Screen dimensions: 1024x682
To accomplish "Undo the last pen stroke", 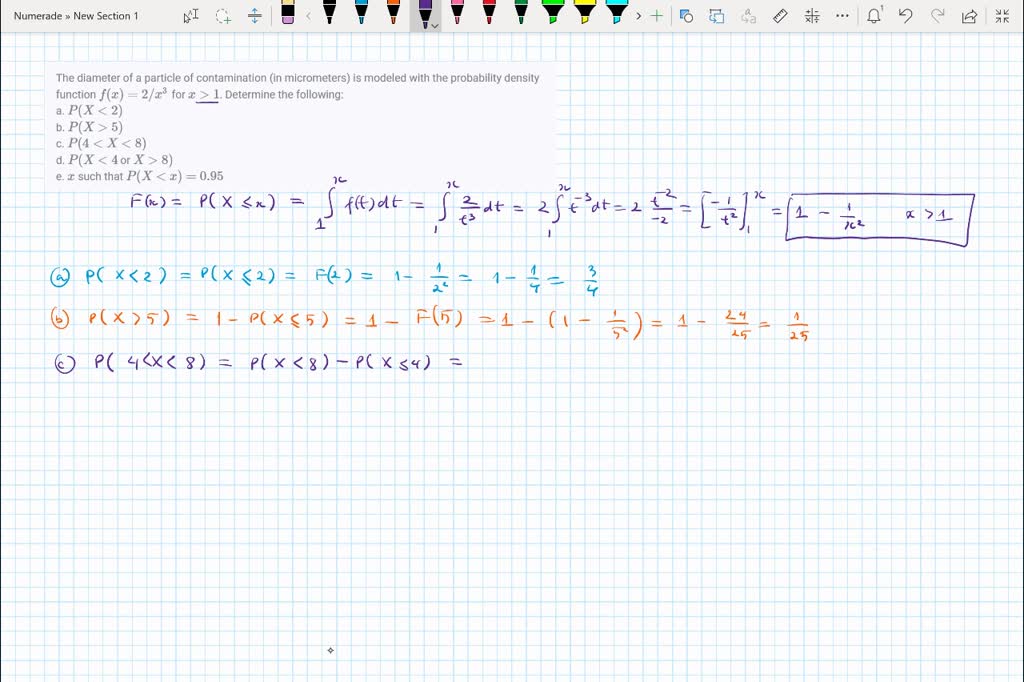I will point(905,16).
